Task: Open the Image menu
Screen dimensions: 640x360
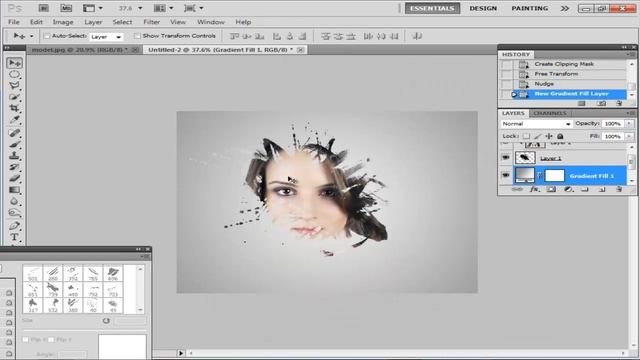Action: click(x=63, y=22)
